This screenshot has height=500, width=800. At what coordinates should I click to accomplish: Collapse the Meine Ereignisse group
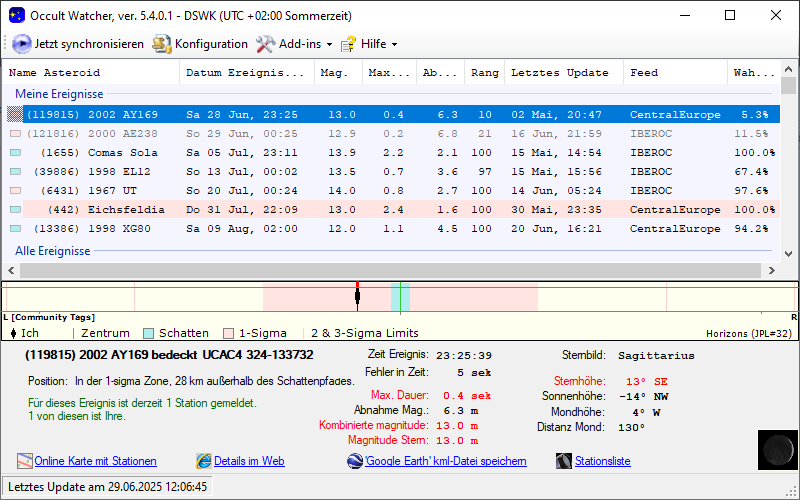59,94
